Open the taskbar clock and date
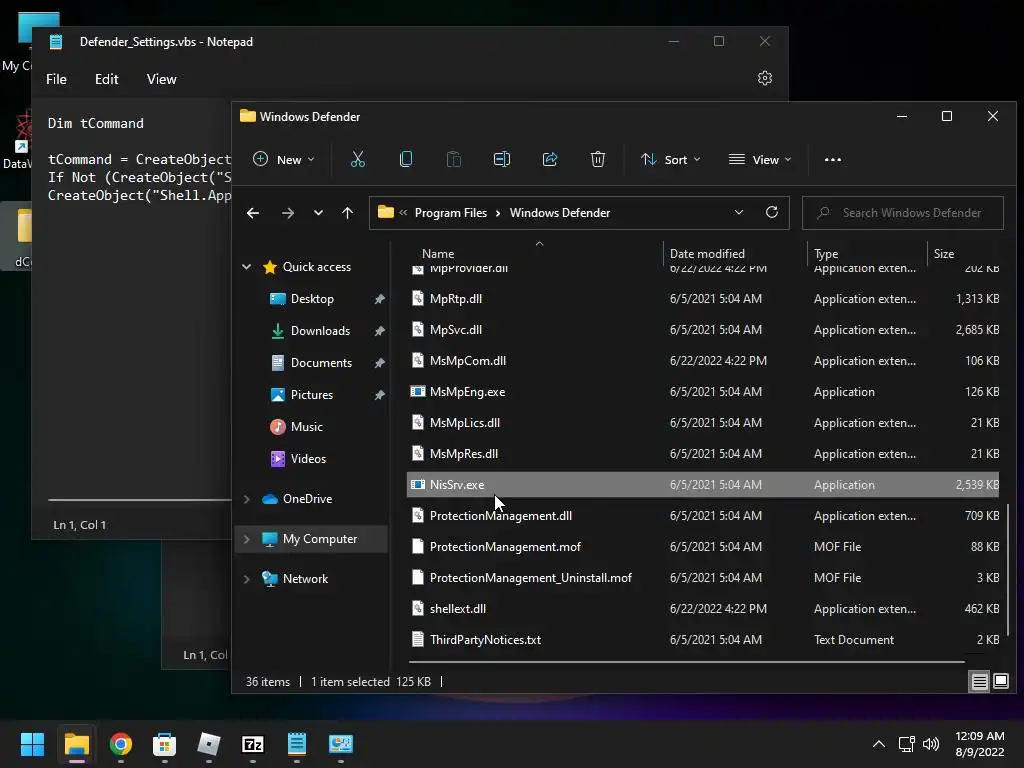The height and width of the screenshot is (768, 1024). pyautogui.click(x=980, y=744)
